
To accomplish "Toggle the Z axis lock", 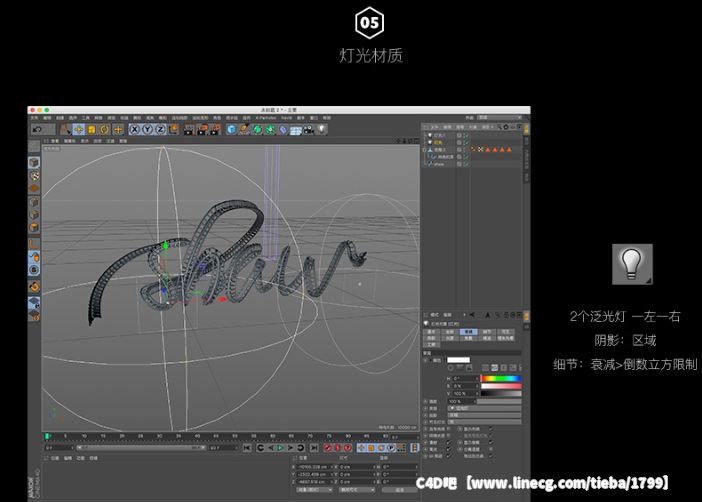I will 160,129.
